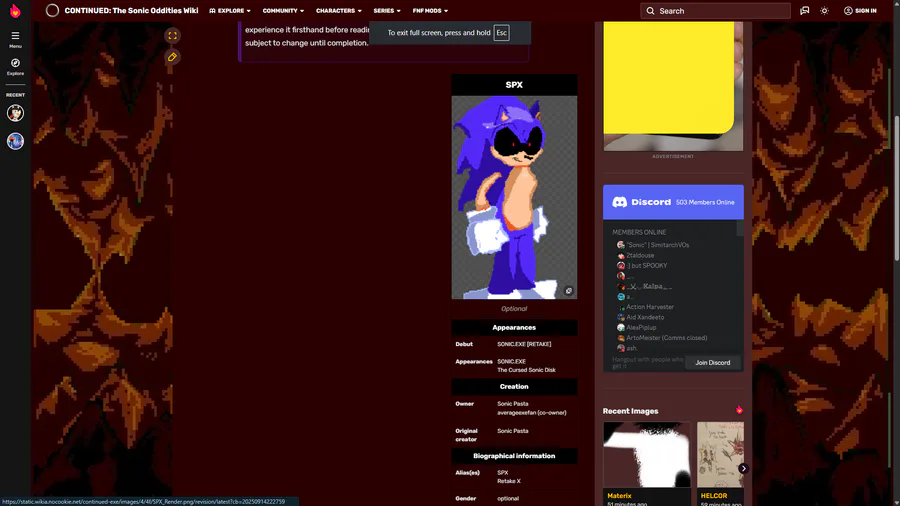Open the EXPLORE dropdown menu
This screenshot has width=900, height=506.
(230, 10)
